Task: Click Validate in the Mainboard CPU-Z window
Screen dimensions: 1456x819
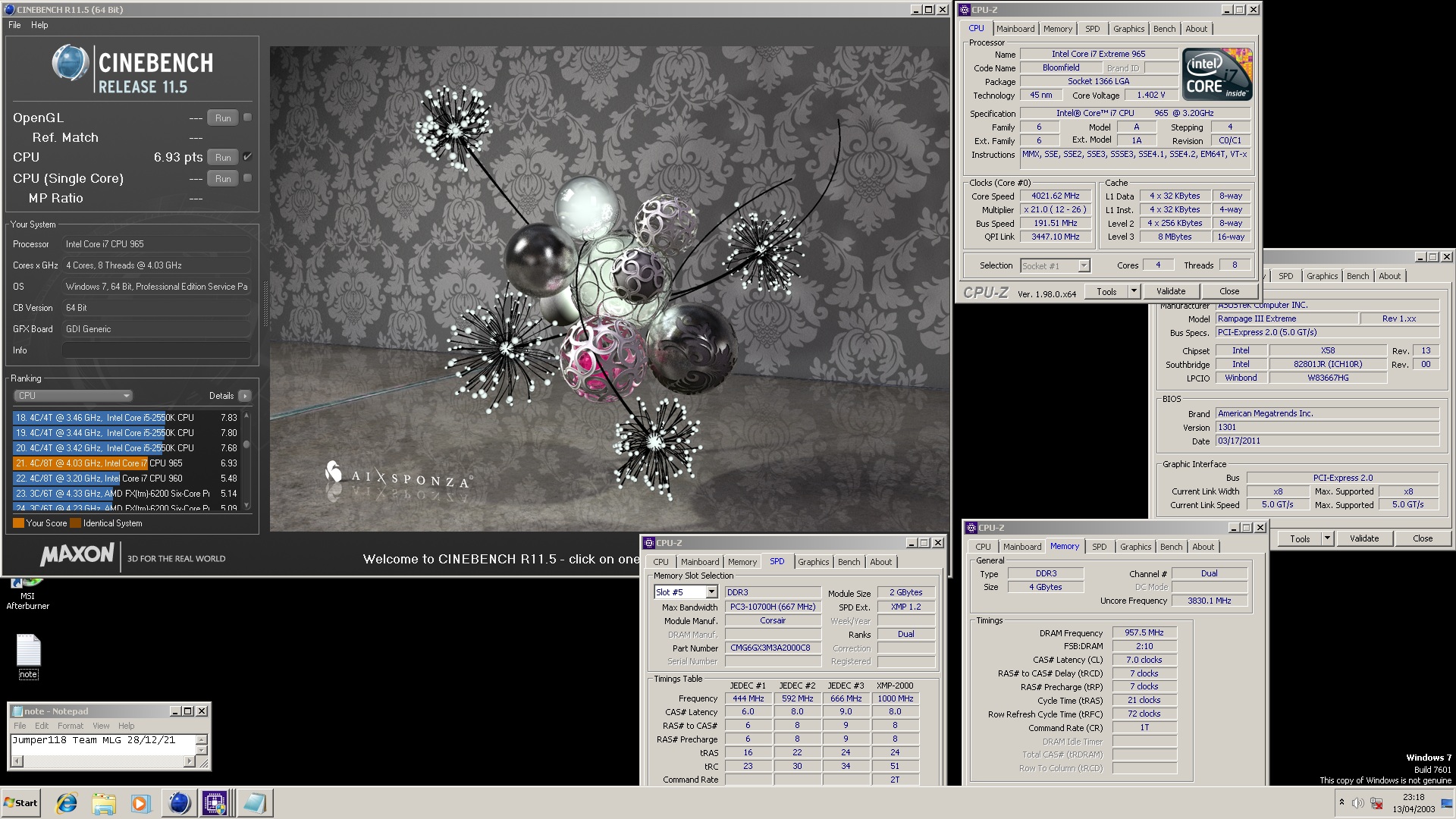Action: point(1364,538)
